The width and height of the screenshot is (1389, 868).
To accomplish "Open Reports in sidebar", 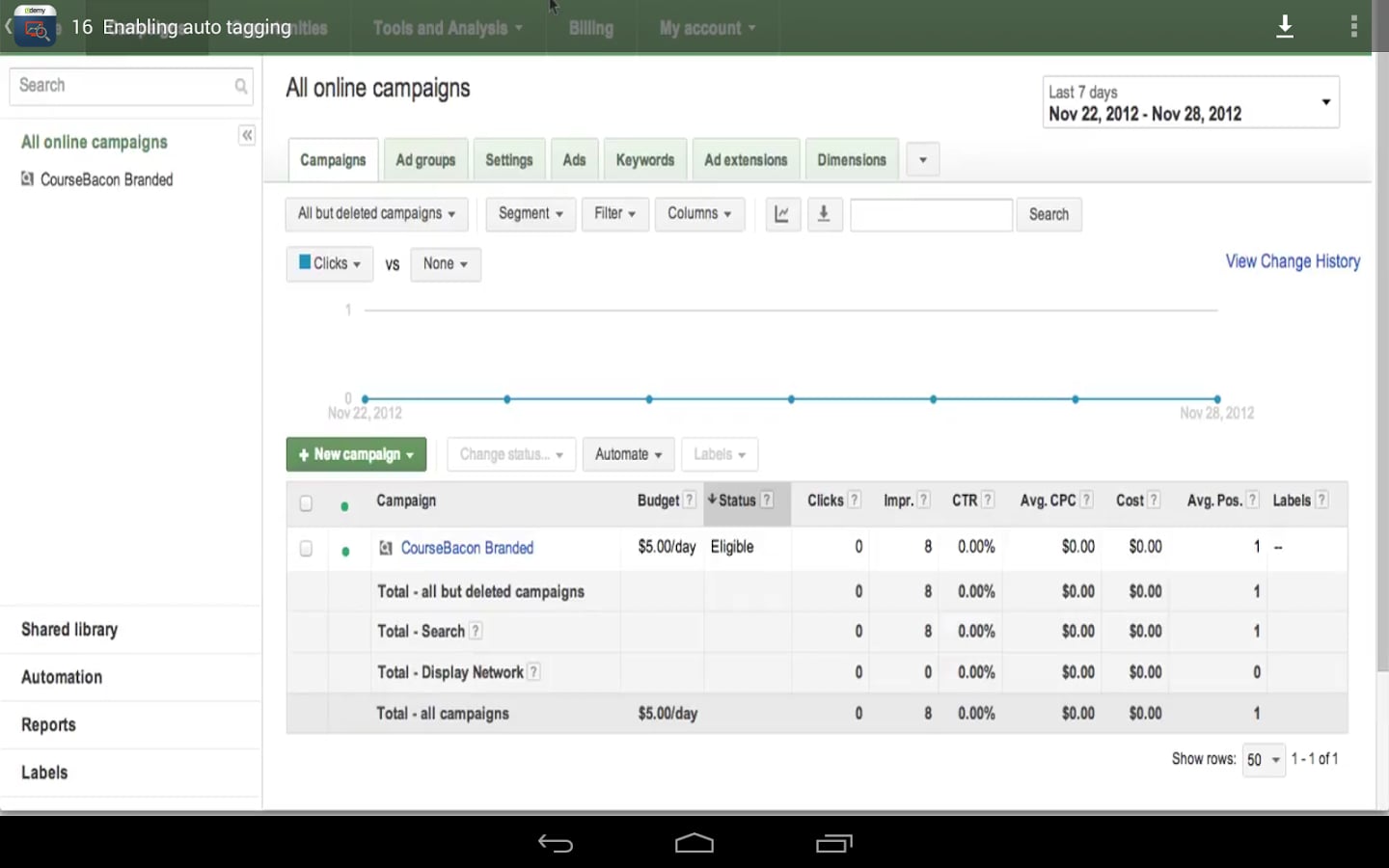I will (x=48, y=725).
